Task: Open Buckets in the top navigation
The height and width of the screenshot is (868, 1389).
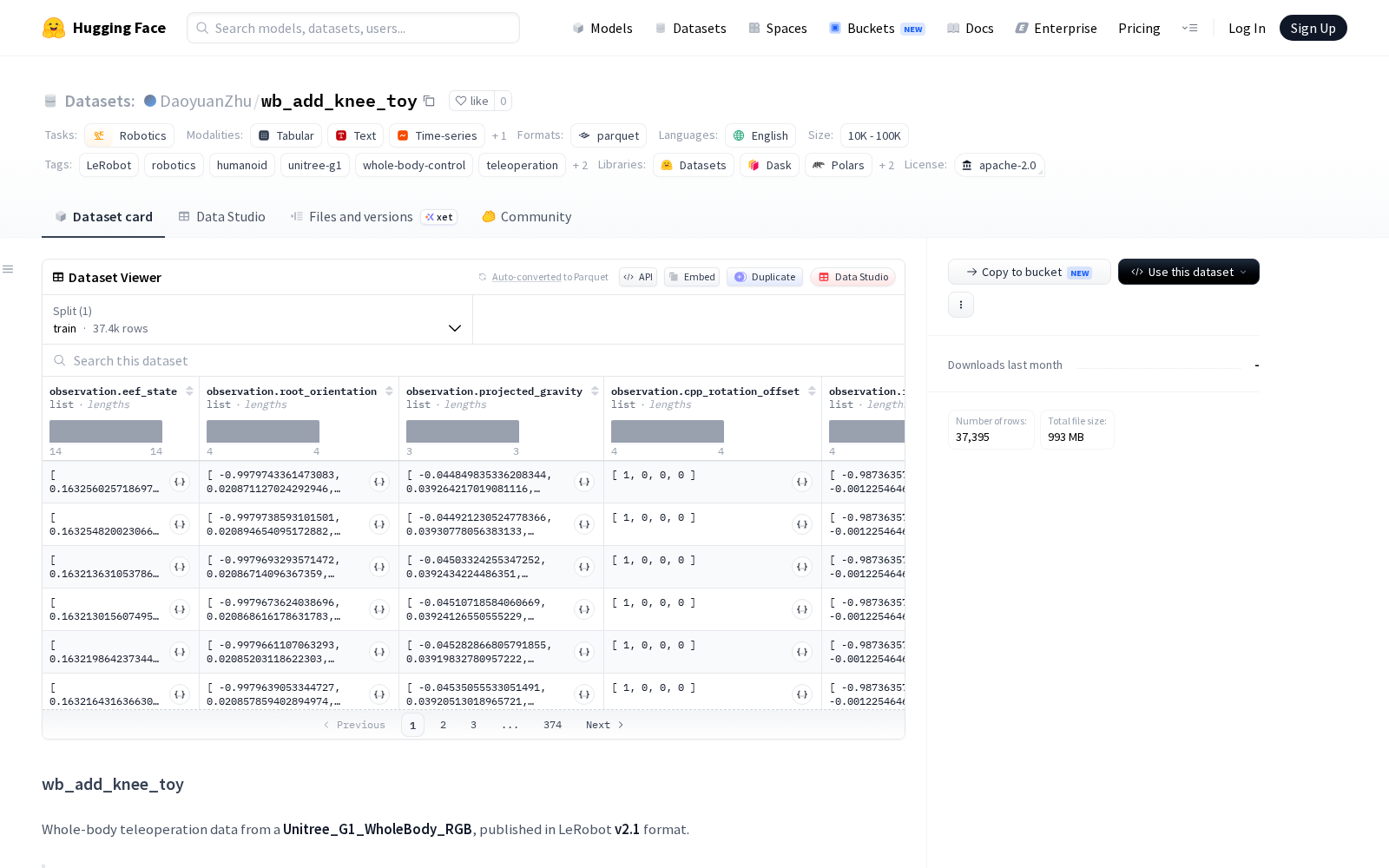Action: pos(877,28)
